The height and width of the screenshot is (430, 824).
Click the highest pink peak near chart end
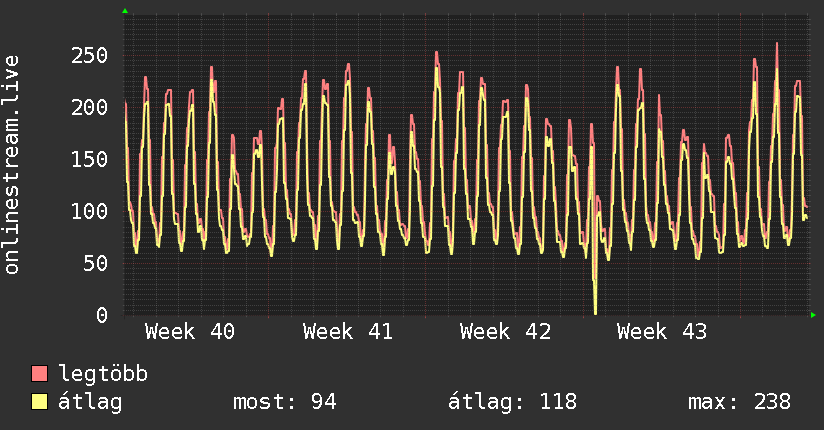click(x=777, y=44)
